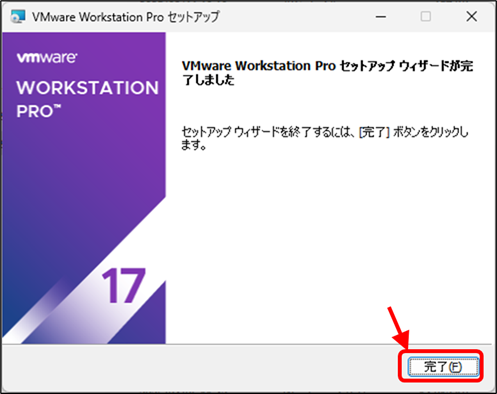Click the gray footer area beside Finish

(200, 368)
